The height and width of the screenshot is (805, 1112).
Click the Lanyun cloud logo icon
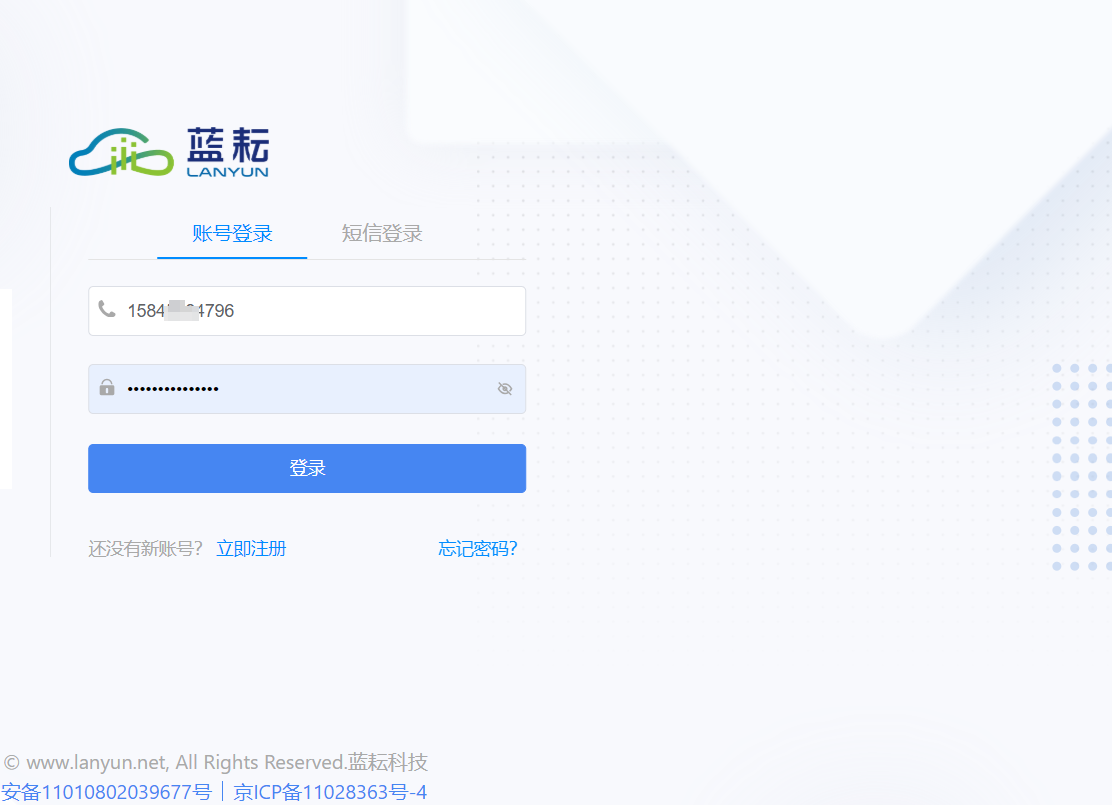121,152
